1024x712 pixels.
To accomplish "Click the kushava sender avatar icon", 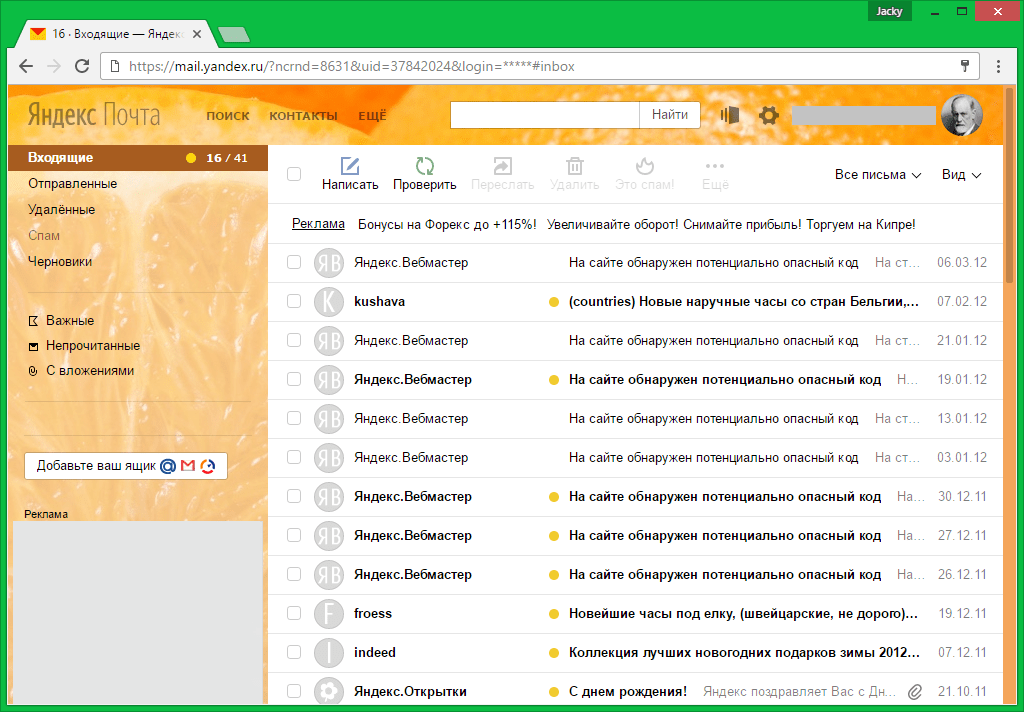I will 328,301.
